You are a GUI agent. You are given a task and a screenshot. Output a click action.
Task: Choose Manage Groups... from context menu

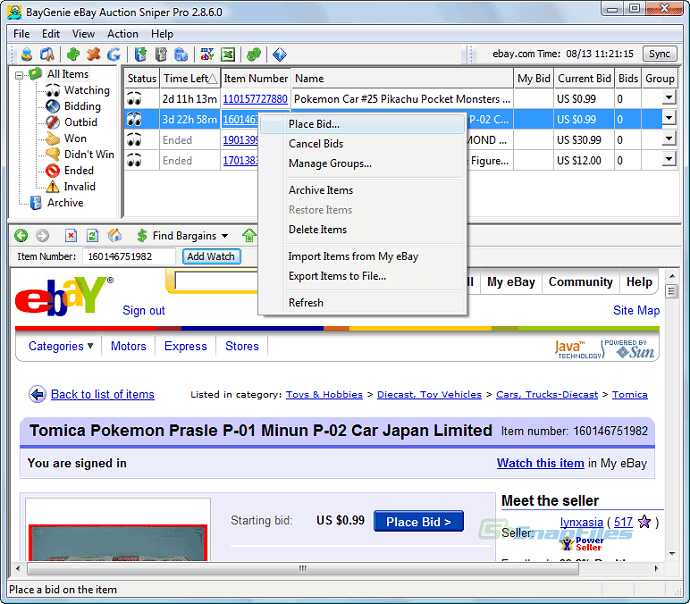point(363,164)
